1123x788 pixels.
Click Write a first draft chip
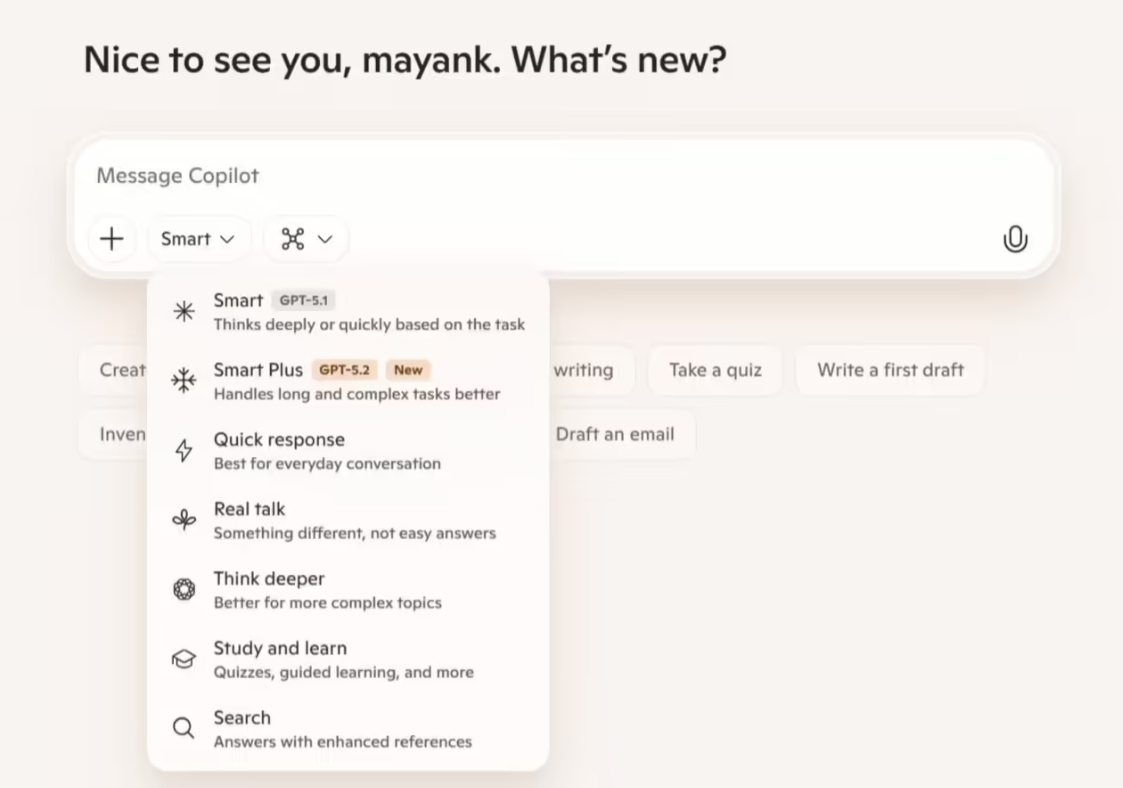click(890, 370)
